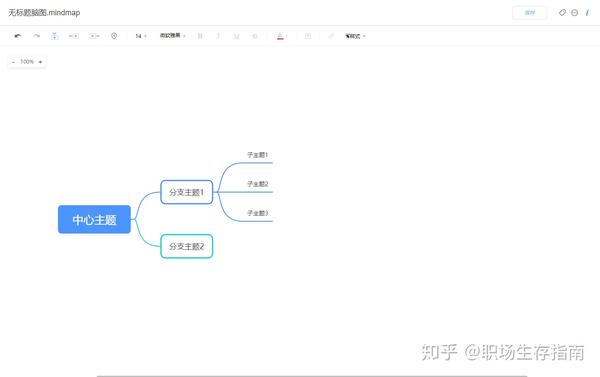This screenshot has height=377, width=600.
Task: Open the font size 14 dropdown
Action: [x=140, y=36]
